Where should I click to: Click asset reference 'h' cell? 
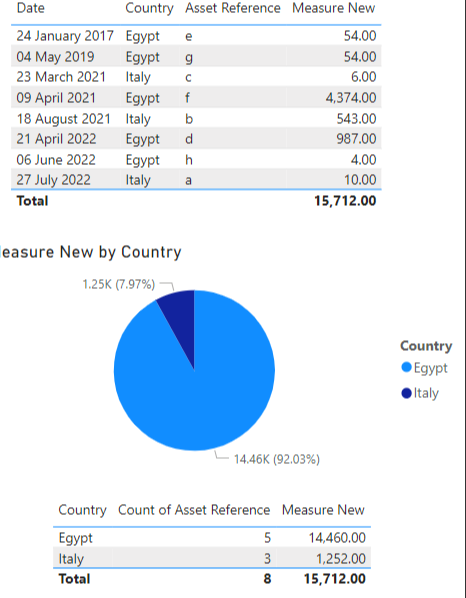point(189,160)
